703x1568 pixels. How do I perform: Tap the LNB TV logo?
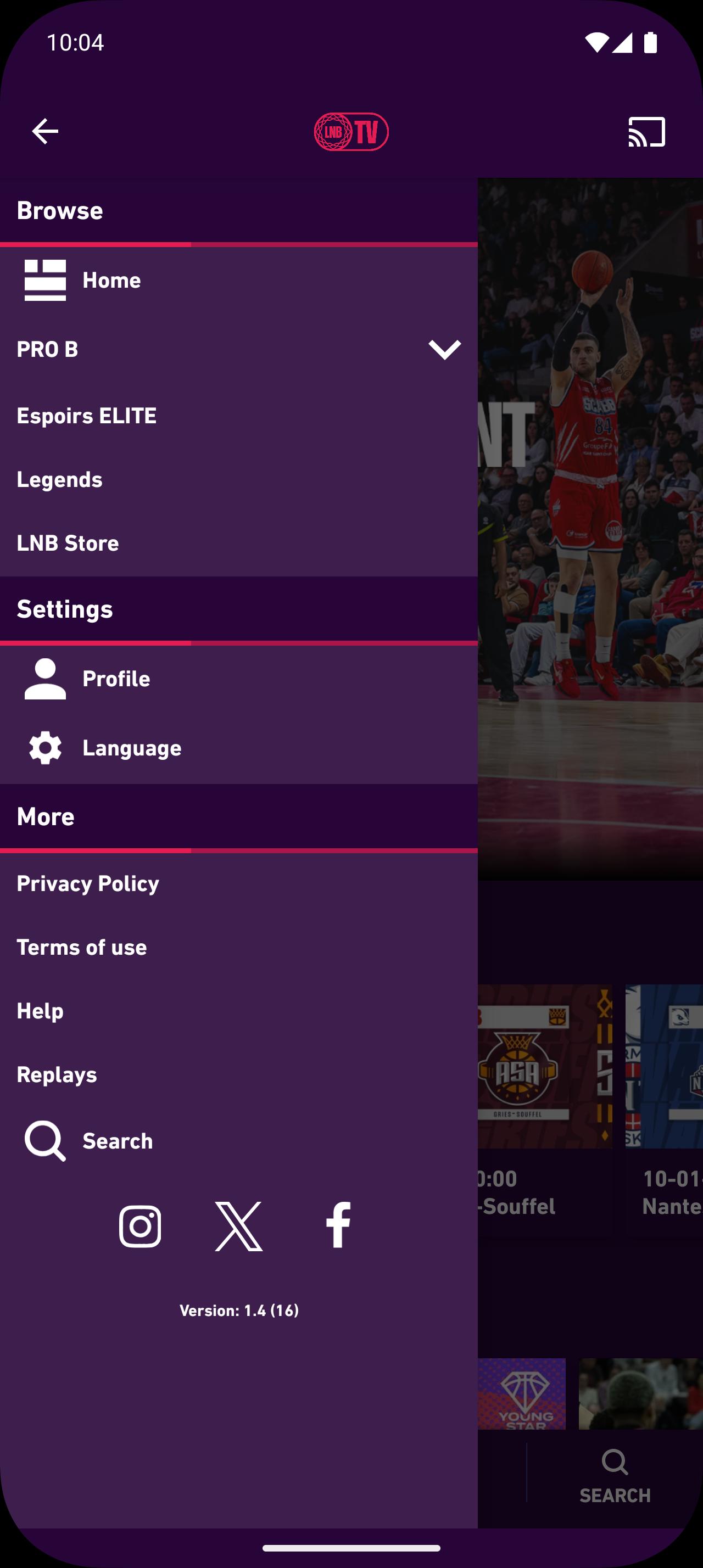click(351, 131)
